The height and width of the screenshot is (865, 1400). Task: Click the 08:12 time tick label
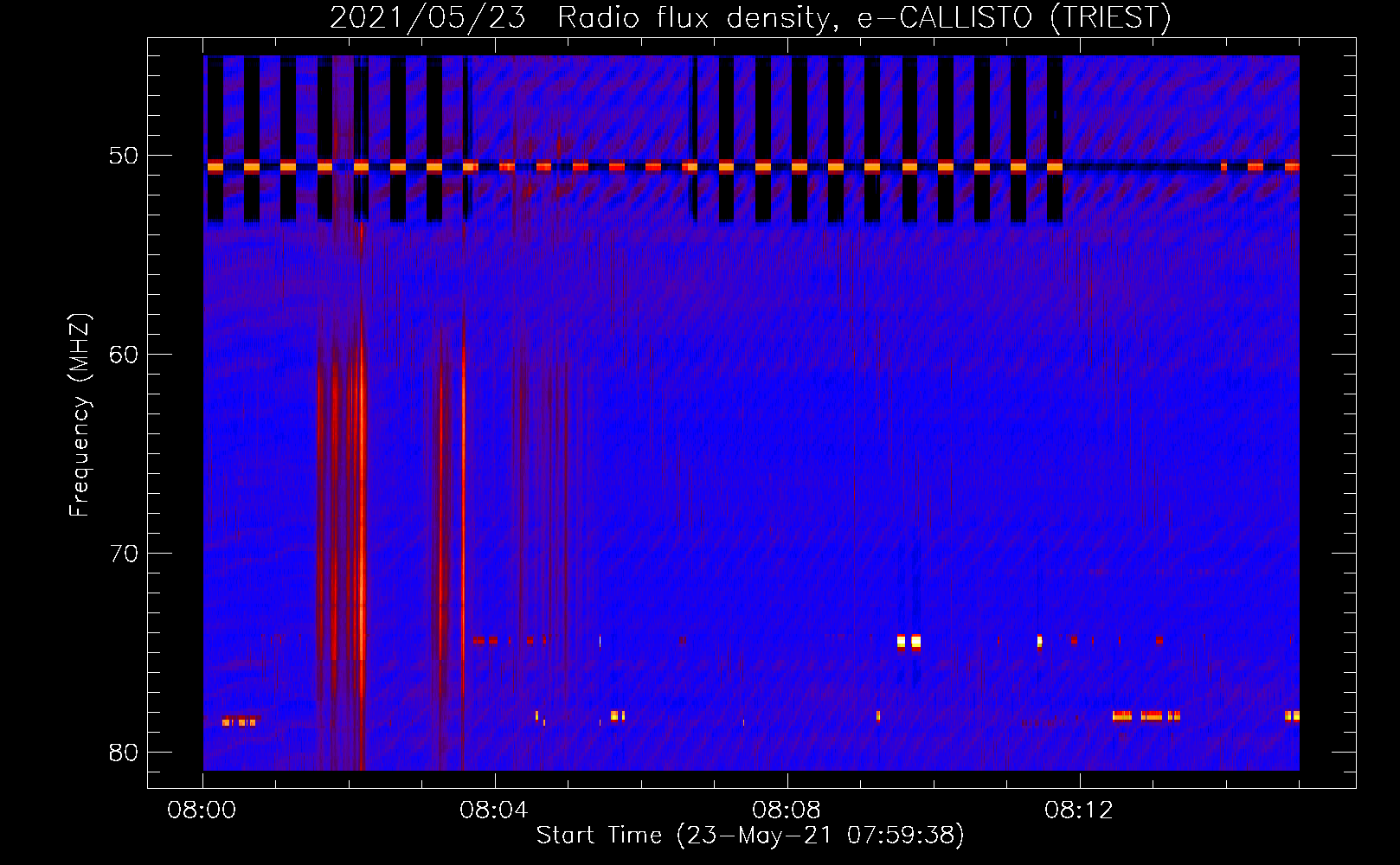1078,811
